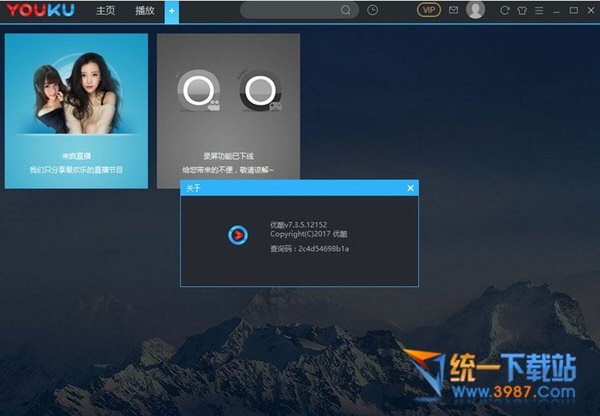Click the user avatar profile picture
The width and height of the screenshot is (600, 416).
click(x=475, y=10)
